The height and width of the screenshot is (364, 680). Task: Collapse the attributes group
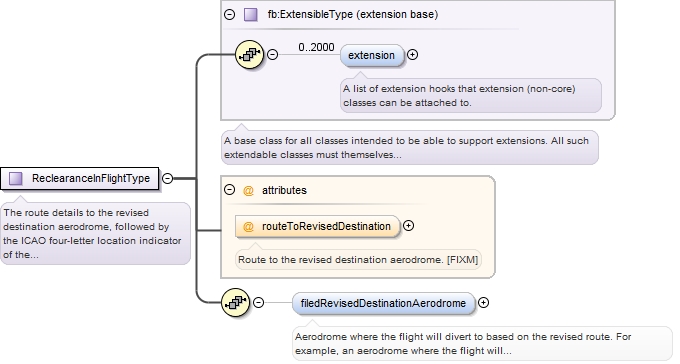click(229, 190)
